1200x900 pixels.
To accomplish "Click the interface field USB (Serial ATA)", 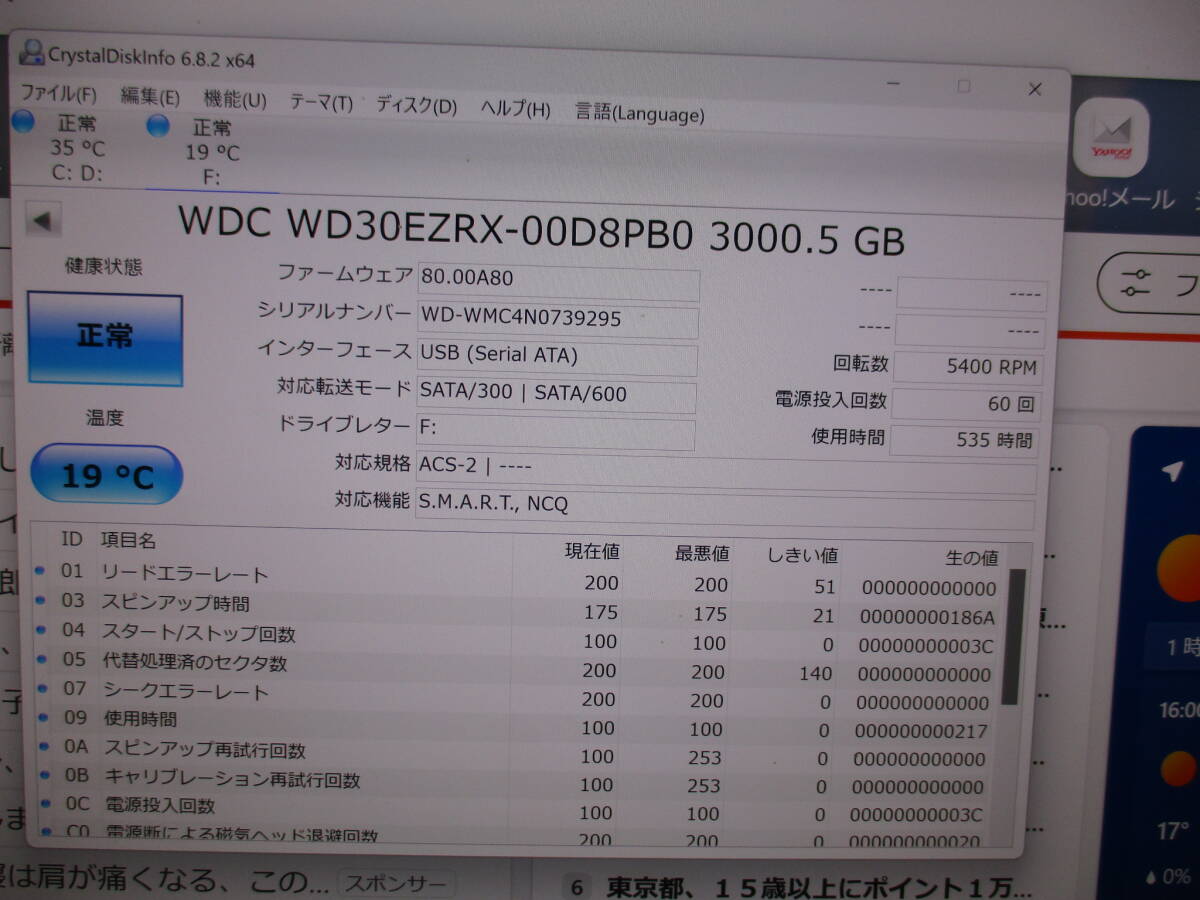I will 556,358.
